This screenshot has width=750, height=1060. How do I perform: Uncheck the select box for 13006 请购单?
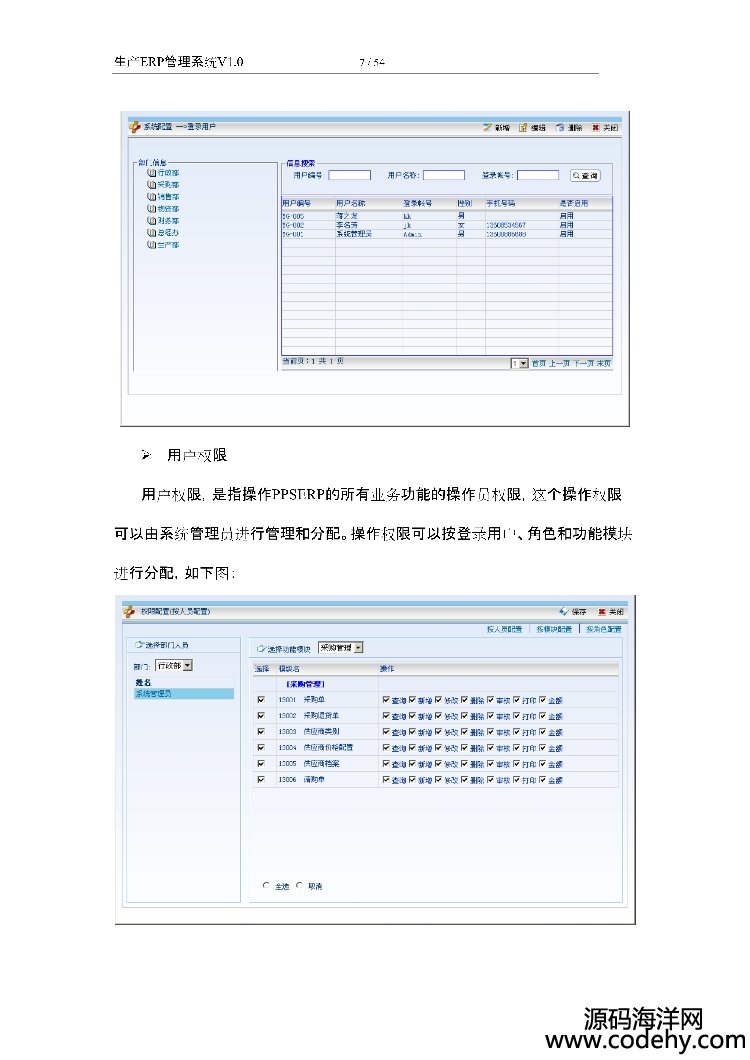click(261, 779)
